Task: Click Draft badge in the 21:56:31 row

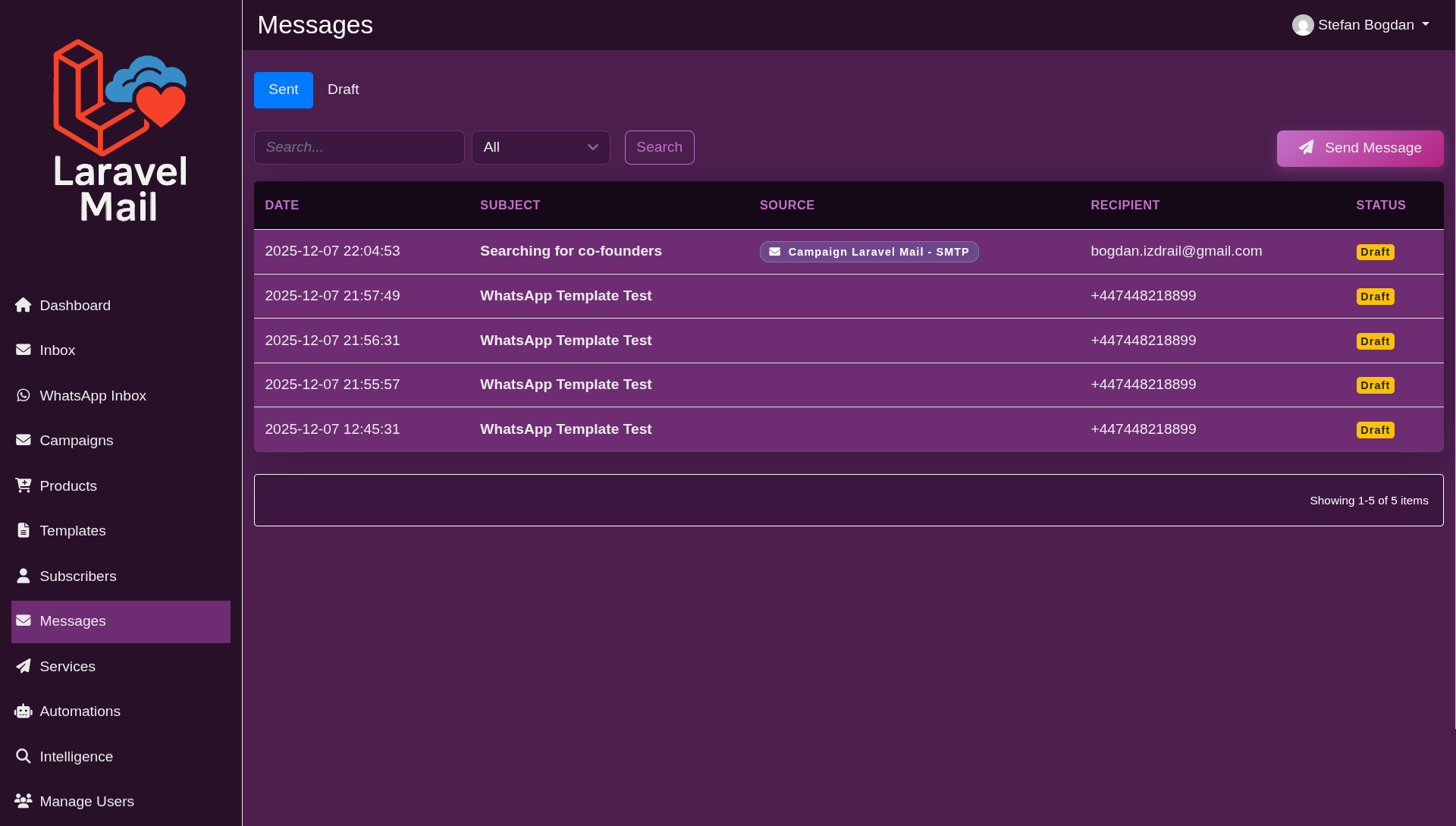Action: [1375, 341]
